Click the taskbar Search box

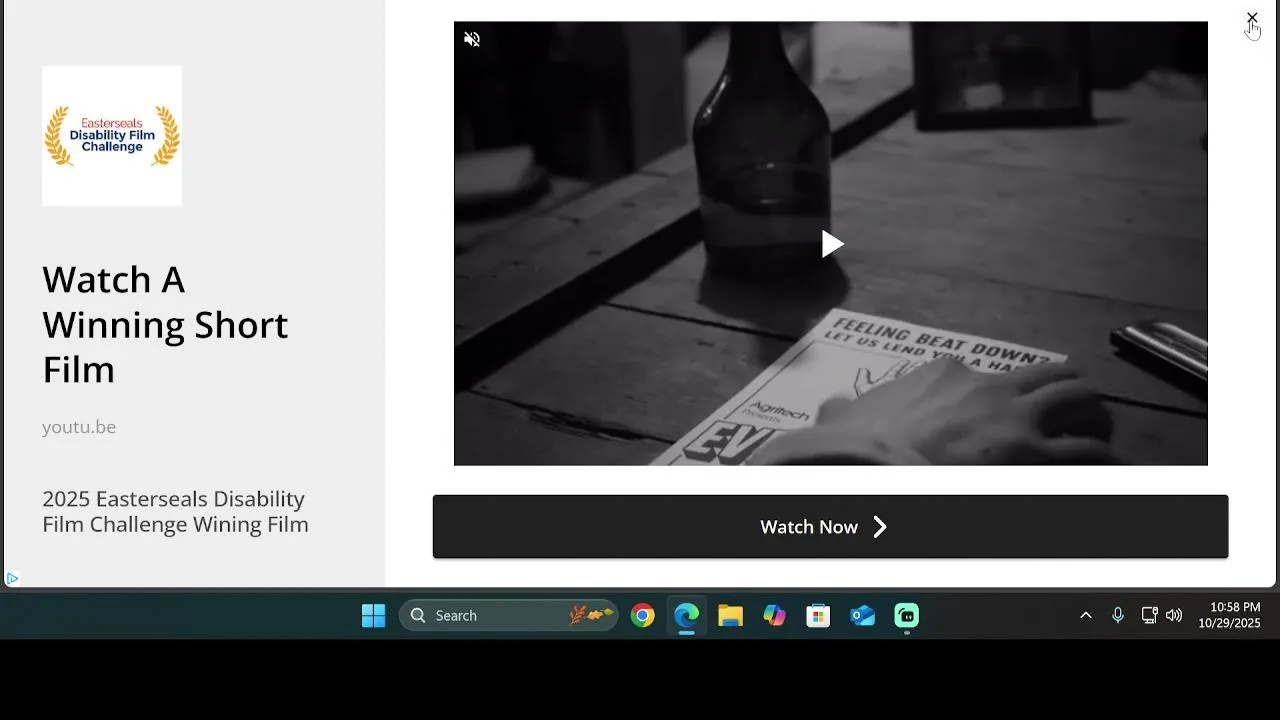(508, 616)
